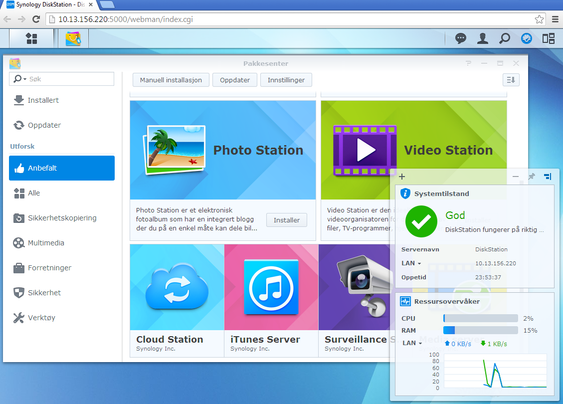Open the pilot view layout icon
This screenshot has width=563, height=404.
tap(548, 38)
